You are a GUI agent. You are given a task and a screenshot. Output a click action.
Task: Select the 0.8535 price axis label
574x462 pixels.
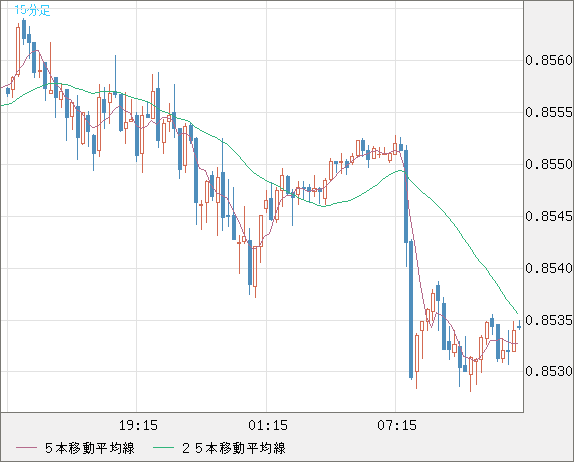[x=549, y=320]
